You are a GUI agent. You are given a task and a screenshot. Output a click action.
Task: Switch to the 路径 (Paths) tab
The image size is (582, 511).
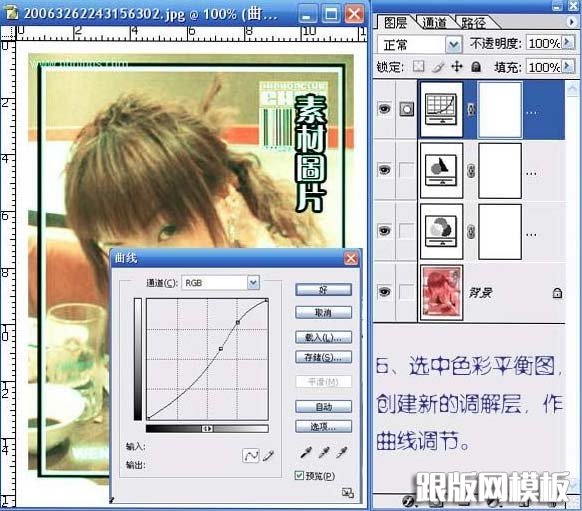[473, 23]
